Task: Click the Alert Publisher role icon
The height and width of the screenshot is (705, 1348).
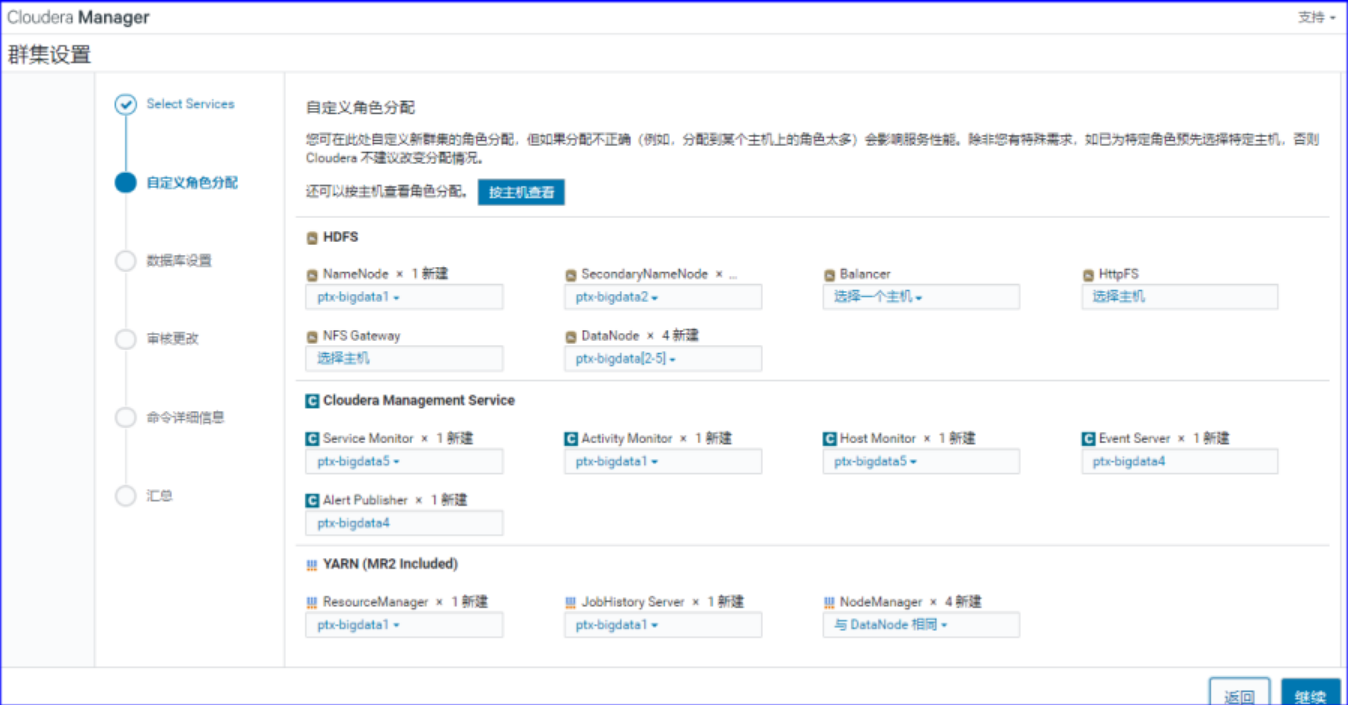Action: [x=312, y=500]
